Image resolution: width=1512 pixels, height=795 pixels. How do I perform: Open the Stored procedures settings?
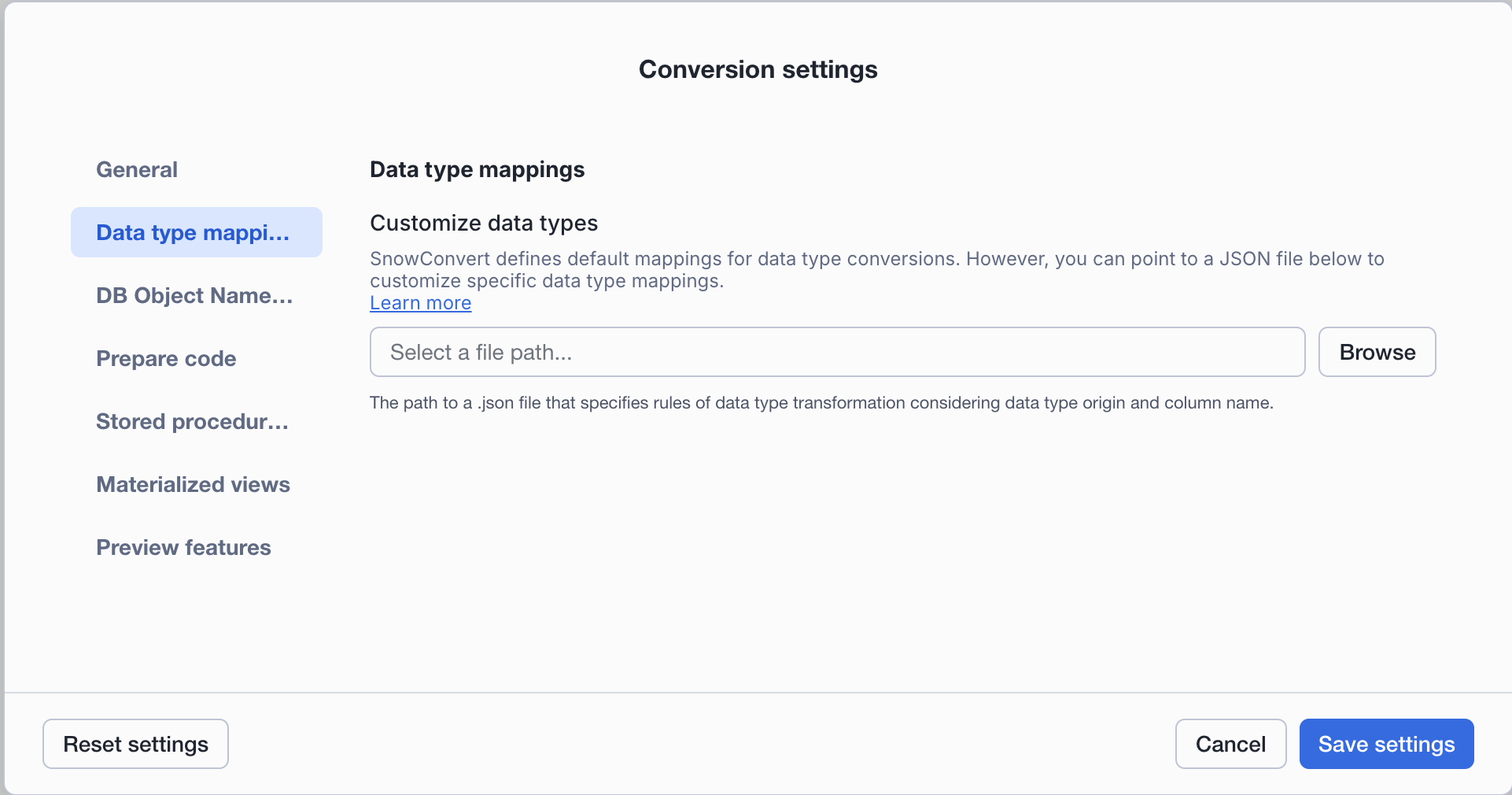click(191, 421)
